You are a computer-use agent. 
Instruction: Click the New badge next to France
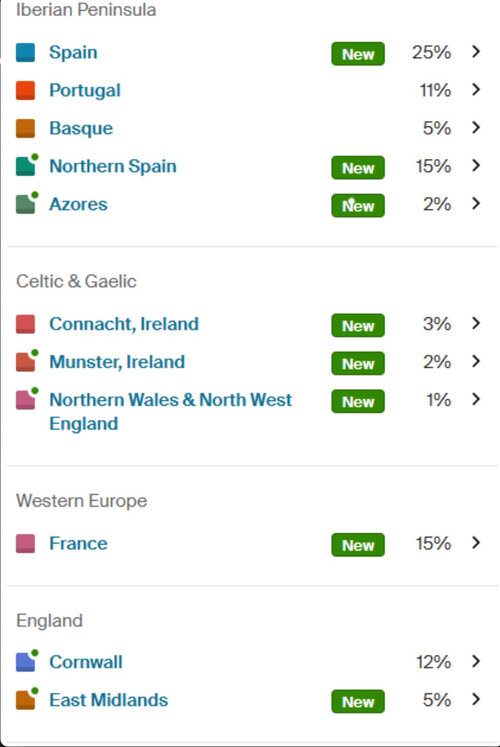[x=358, y=545]
